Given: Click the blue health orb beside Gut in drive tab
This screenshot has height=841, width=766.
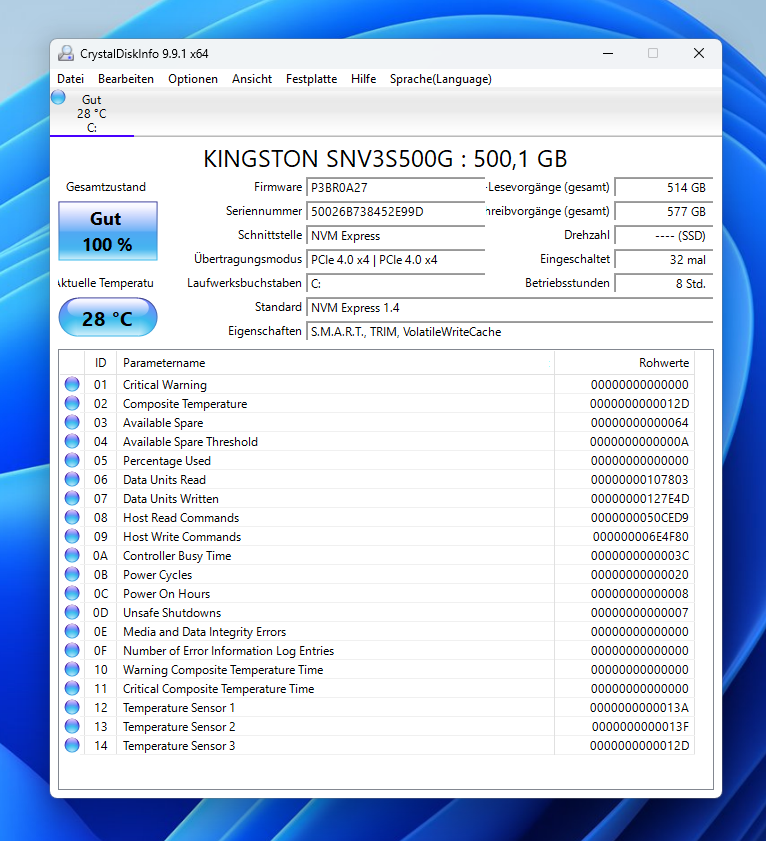Looking at the screenshot, I should click(x=58, y=97).
